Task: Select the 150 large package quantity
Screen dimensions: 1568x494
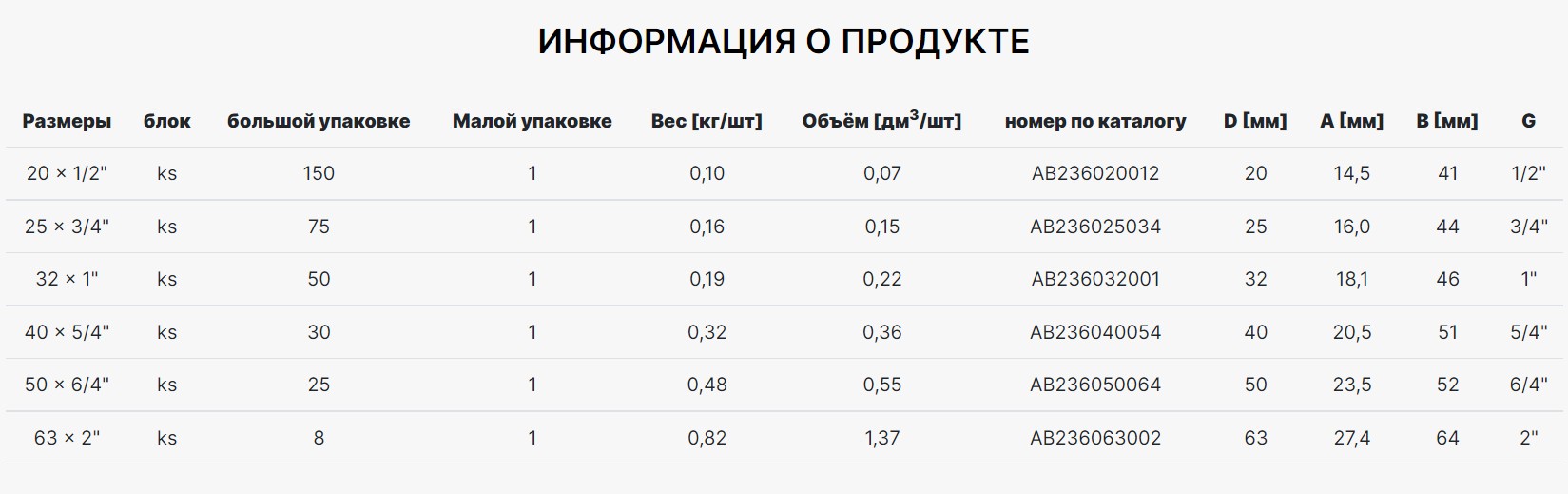Action: click(x=319, y=173)
